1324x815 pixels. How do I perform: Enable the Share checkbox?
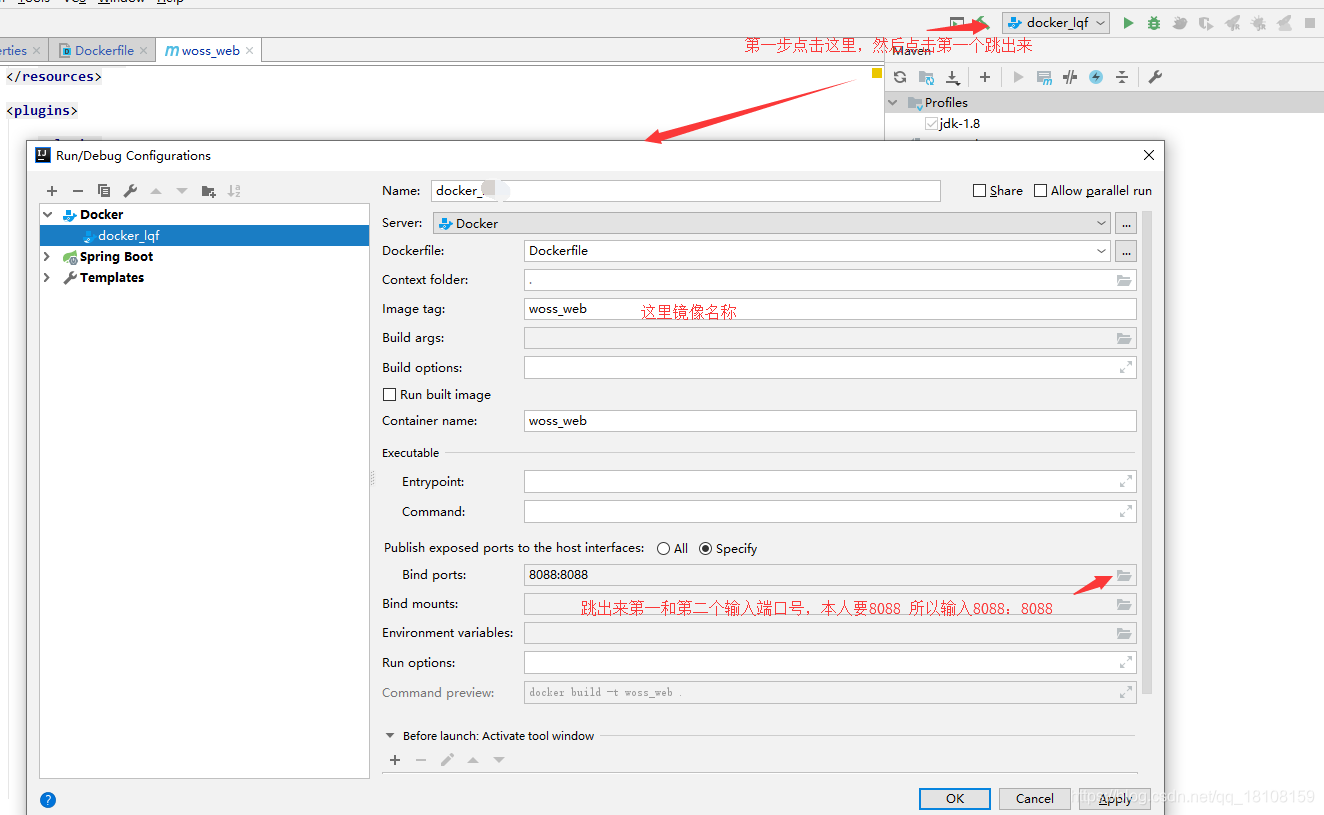980,191
